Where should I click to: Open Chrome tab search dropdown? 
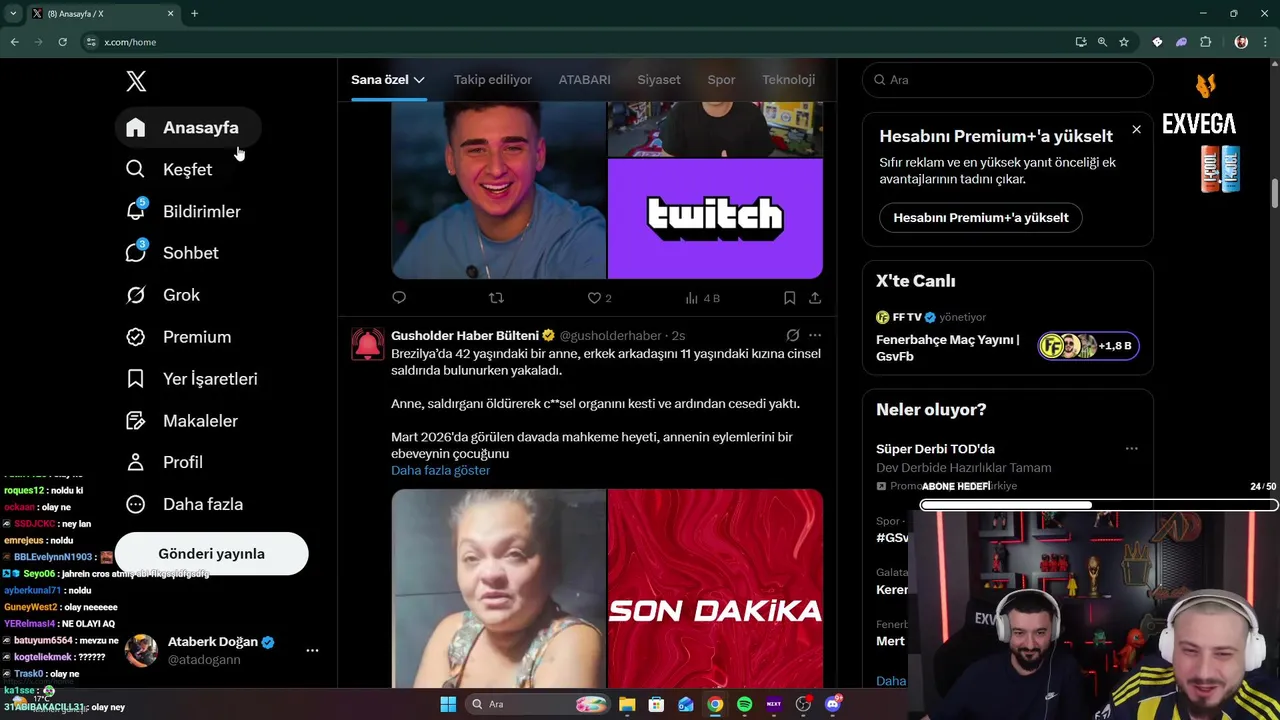point(13,14)
